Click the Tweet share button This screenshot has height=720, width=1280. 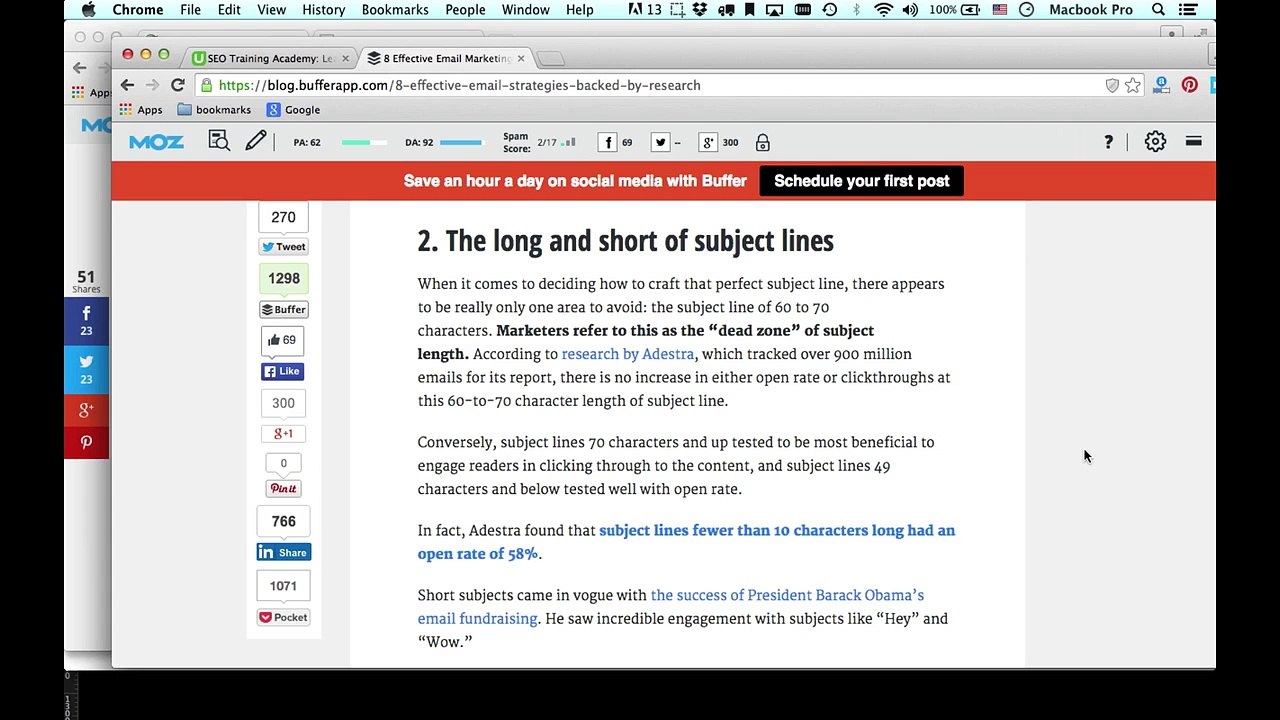[284, 247]
